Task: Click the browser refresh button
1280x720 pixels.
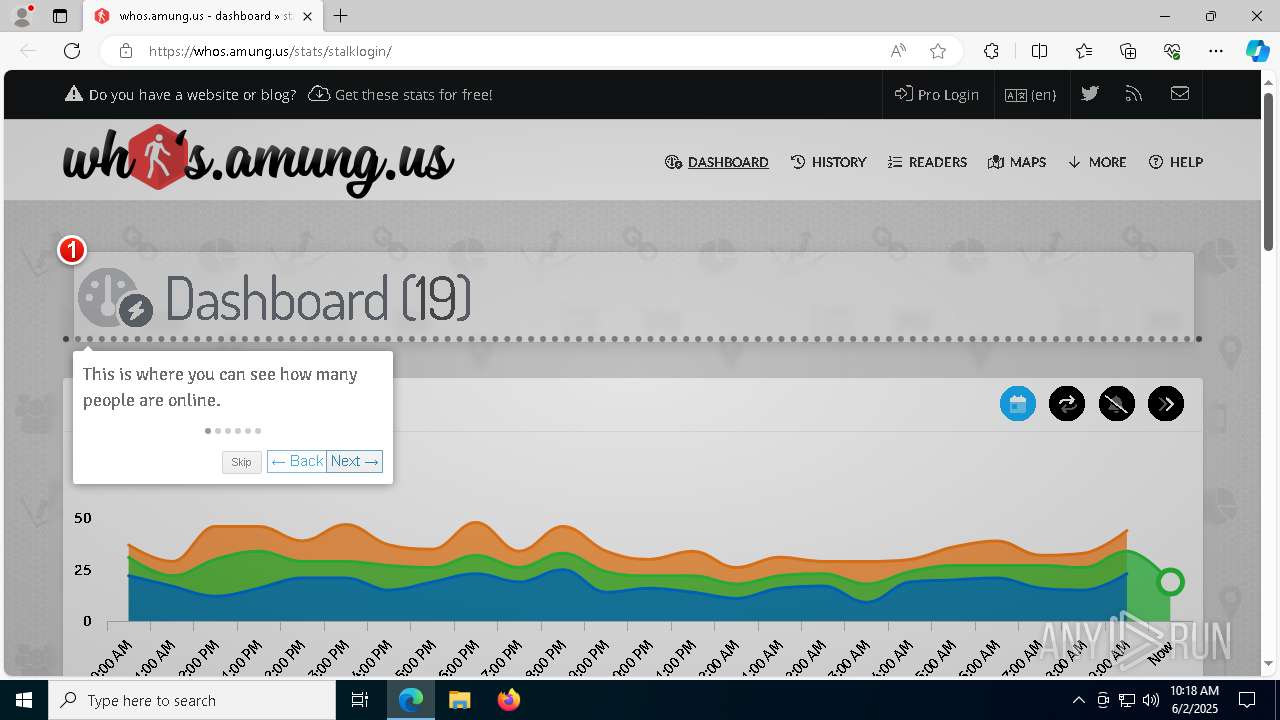Action: pos(72,51)
